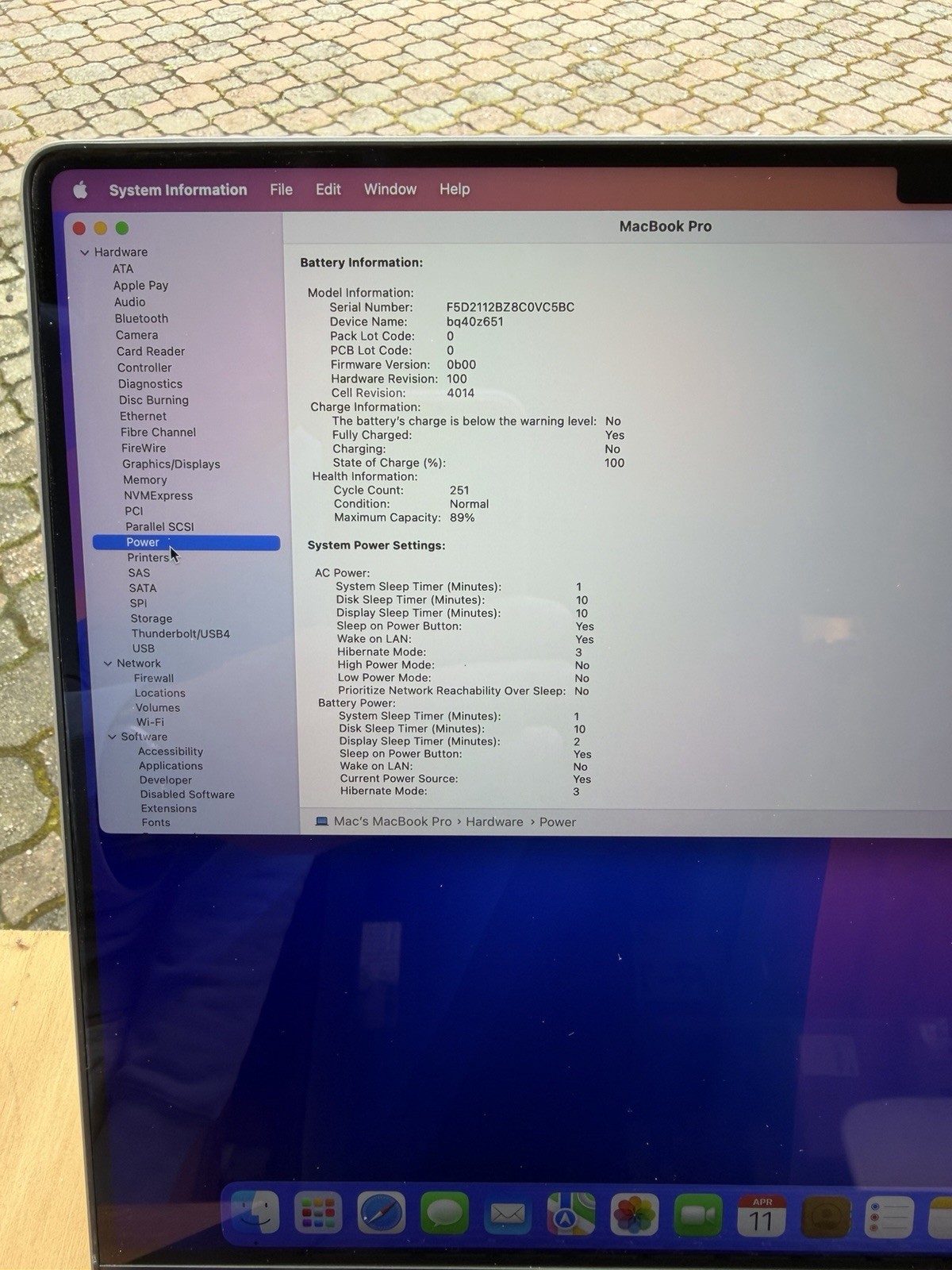Viewport: 952px width, 1270px height.
Task: Select Card Reader in the sidebar
Action: coord(150,351)
